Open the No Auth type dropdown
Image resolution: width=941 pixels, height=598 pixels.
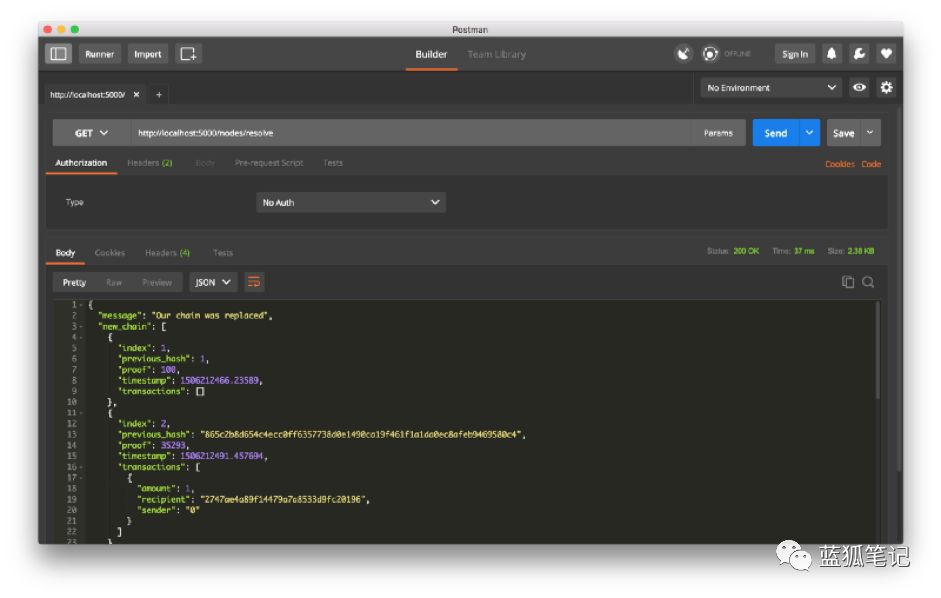pyautogui.click(x=351, y=202)
